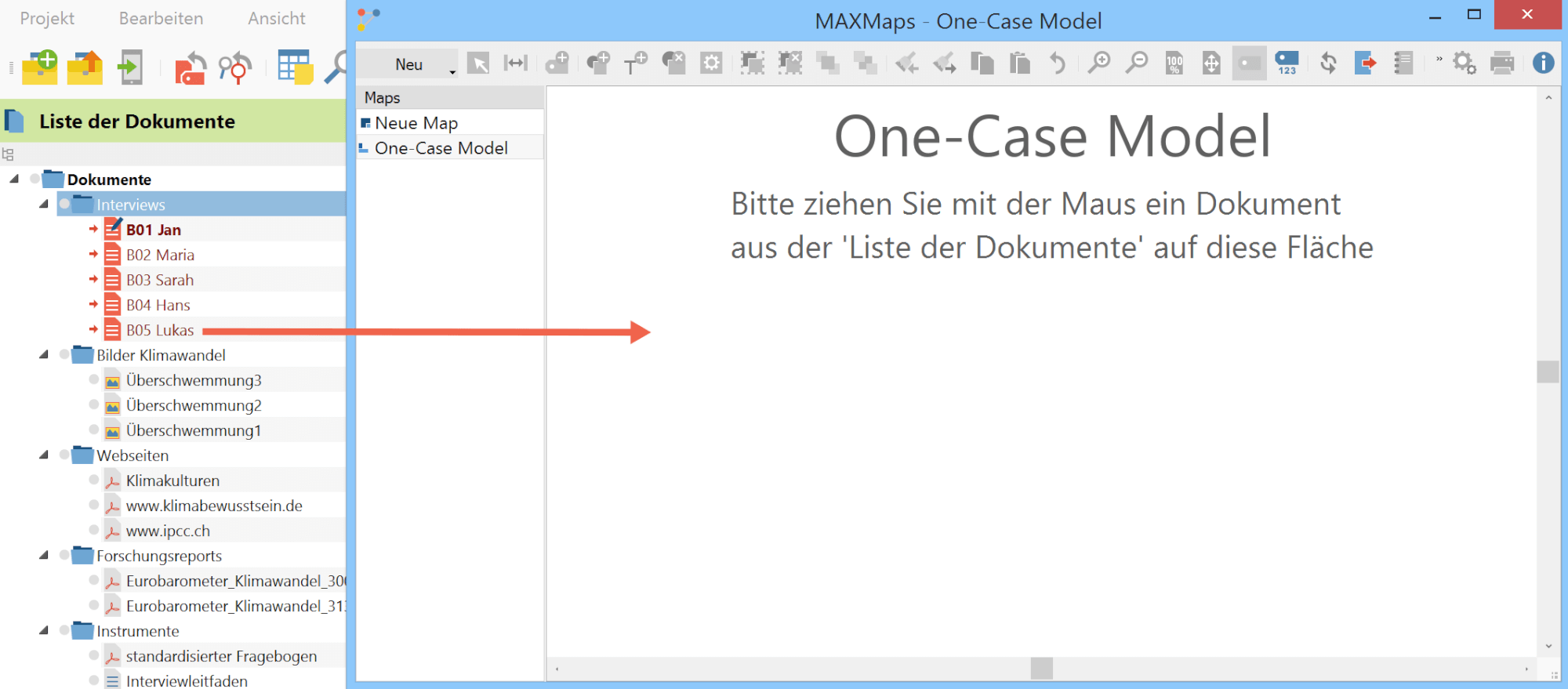The image size is (1568, 689).
Task: Click the reset activations icon
Action: point(189,67)
